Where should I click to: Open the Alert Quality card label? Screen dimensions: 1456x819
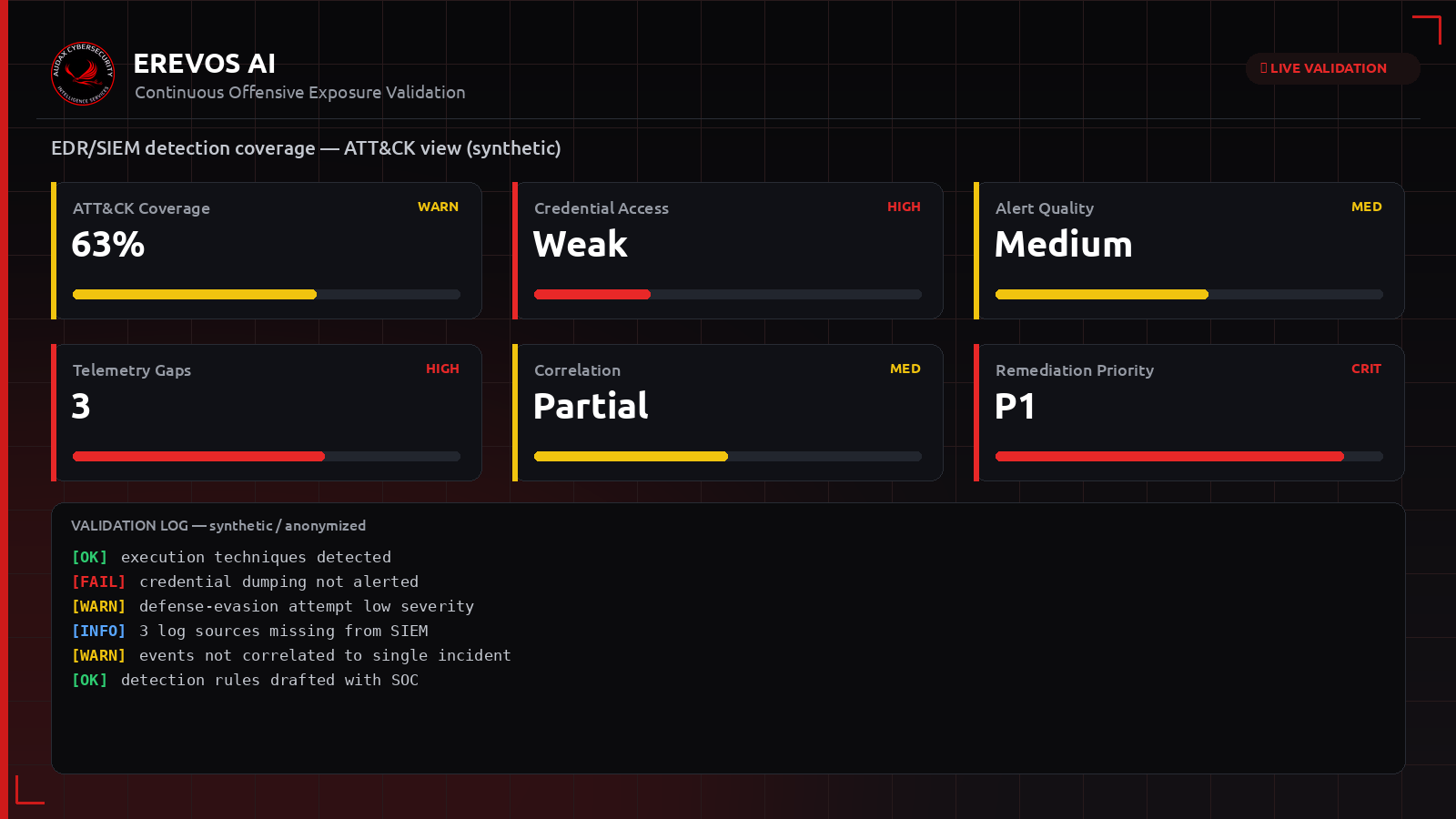point(1045,208)
